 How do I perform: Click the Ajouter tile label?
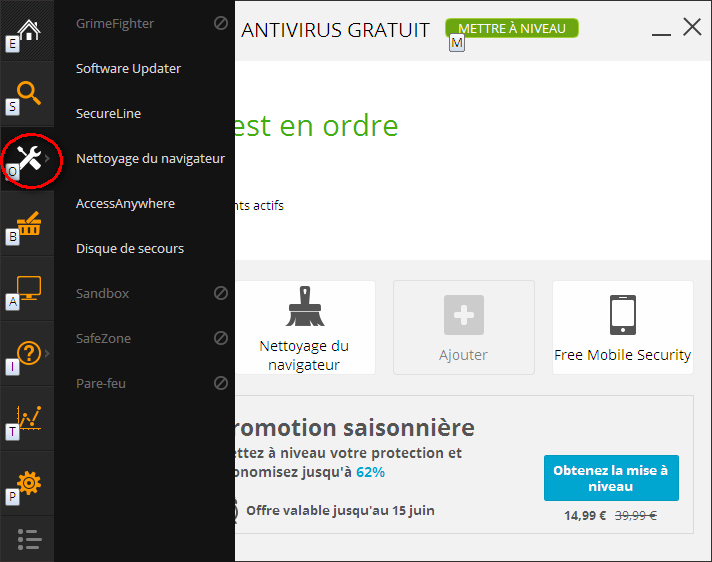click(x=463, y=355)
